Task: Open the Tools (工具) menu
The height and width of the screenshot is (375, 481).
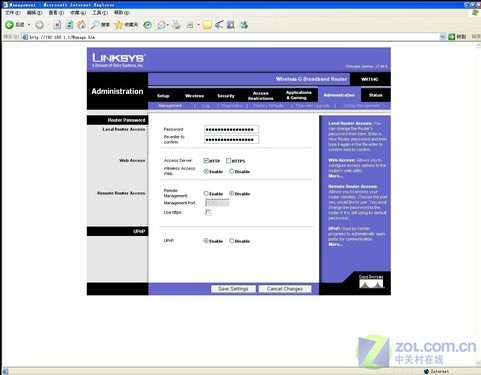Action: coord(100,13)
